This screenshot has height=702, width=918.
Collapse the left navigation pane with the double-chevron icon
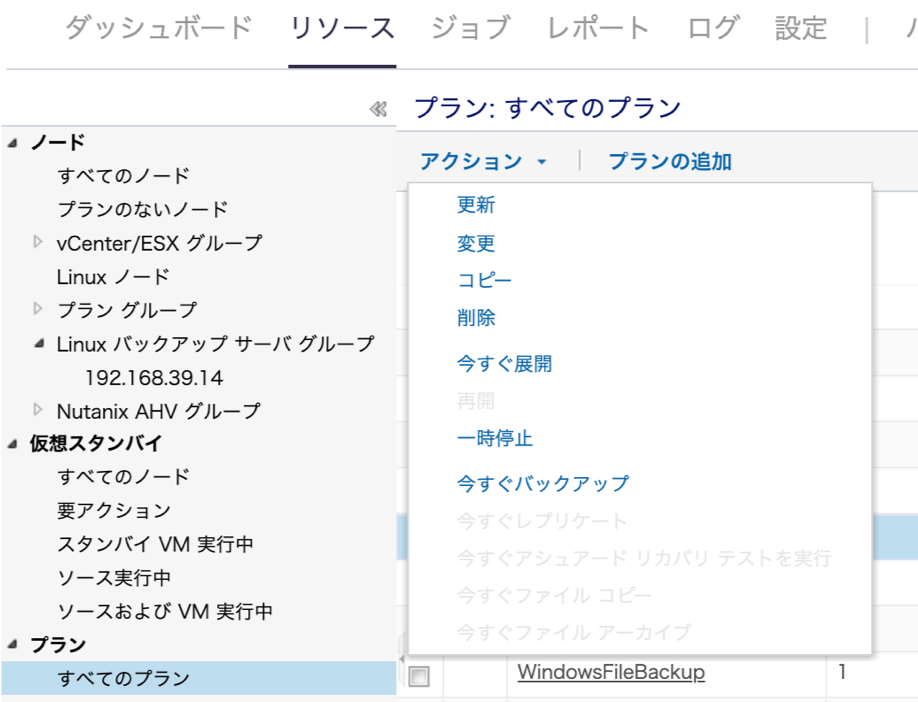coord(378,109)
